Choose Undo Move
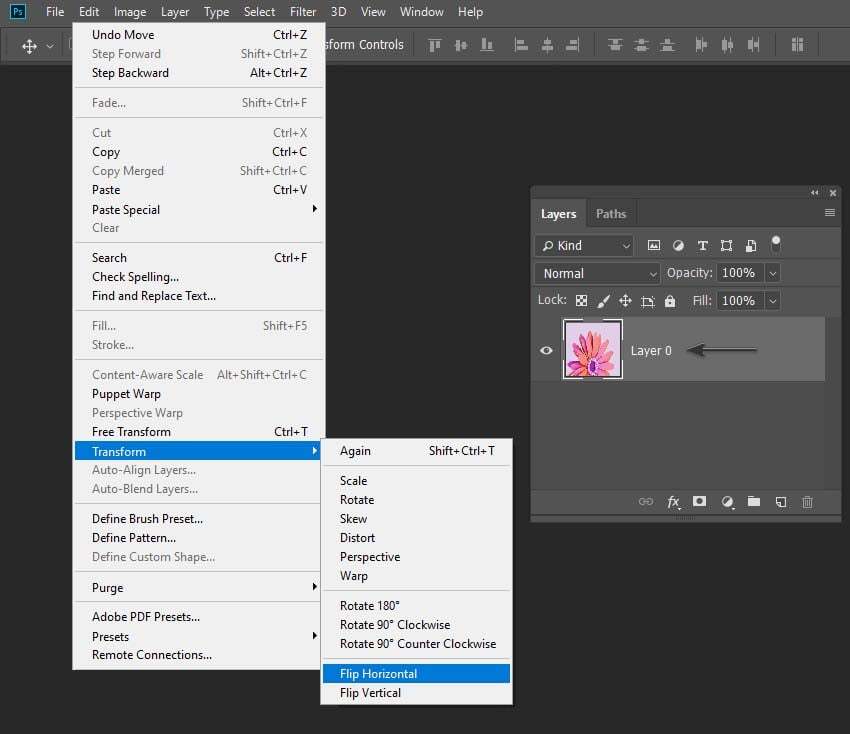Image resolution: width=850 pixels, height=734 pixels. (x=199, y=35)
